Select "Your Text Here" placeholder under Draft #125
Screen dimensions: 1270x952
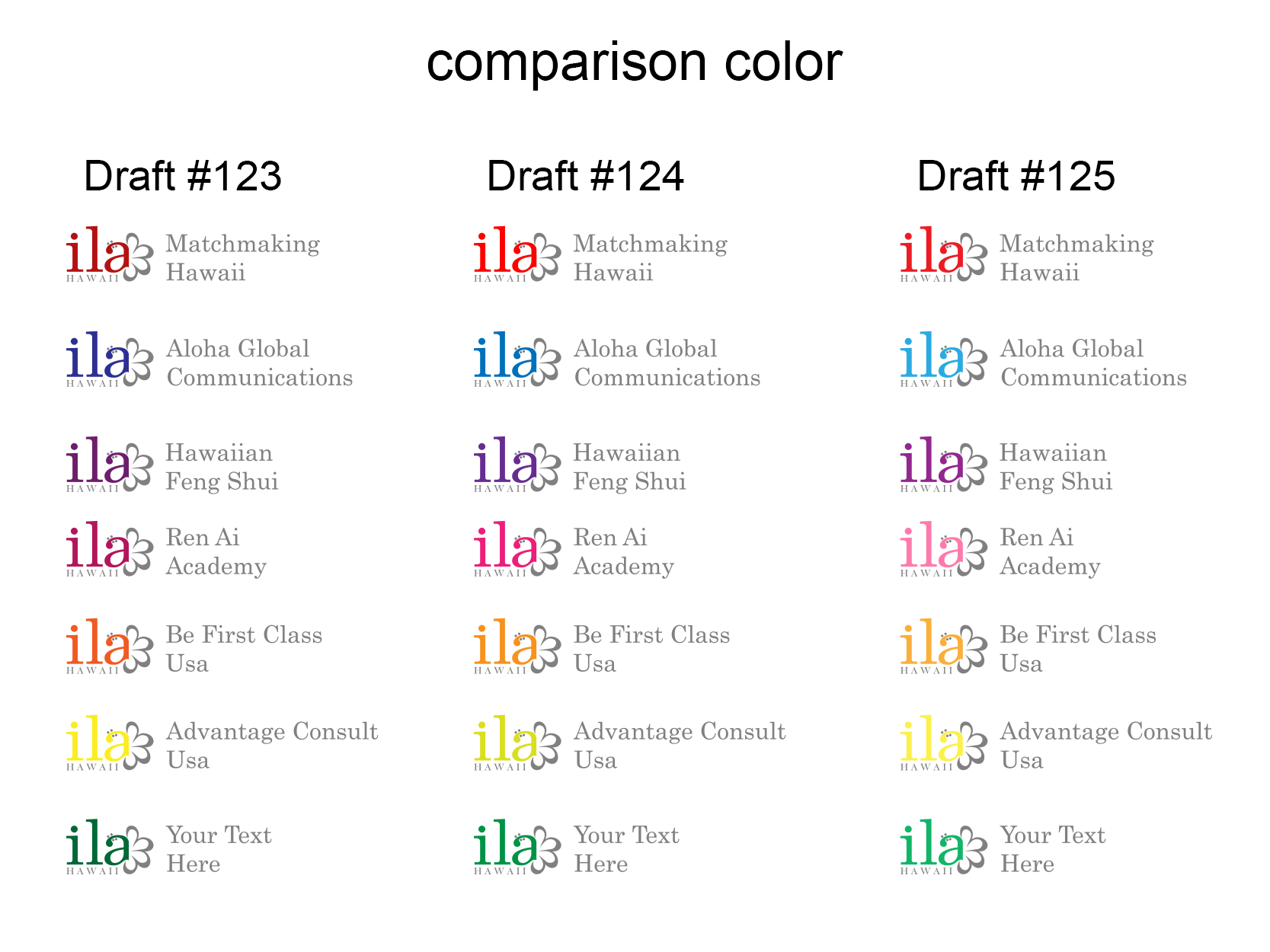coord(1052,850)
